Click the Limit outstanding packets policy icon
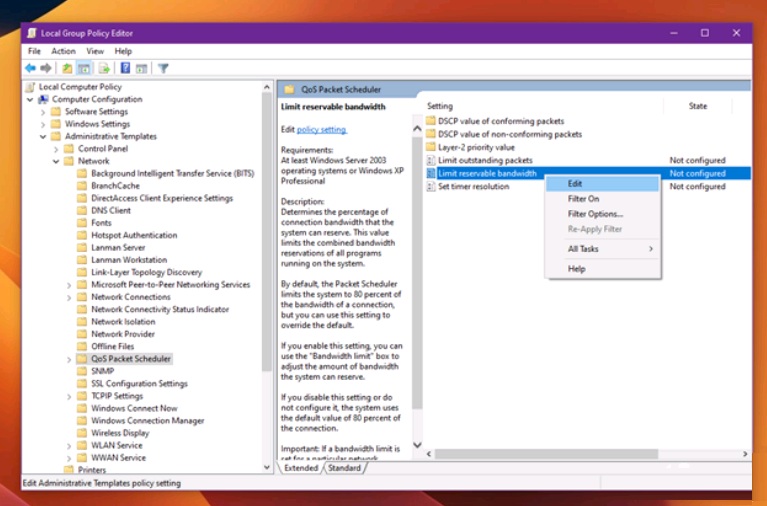The width and height of the screenshot is (767, 506). pyautogui.click(x=430, y=161)
